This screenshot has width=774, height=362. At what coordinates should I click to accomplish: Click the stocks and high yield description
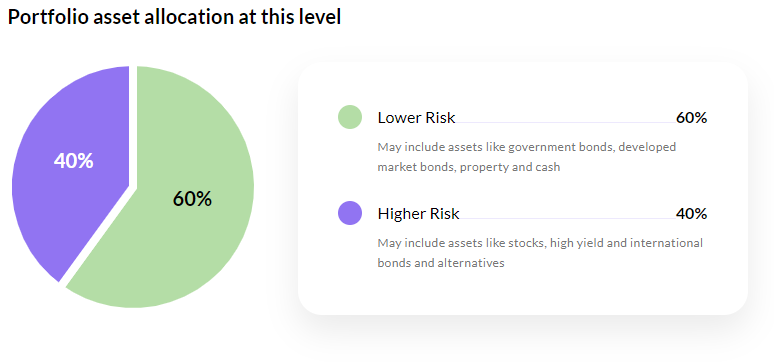(540, 253)
